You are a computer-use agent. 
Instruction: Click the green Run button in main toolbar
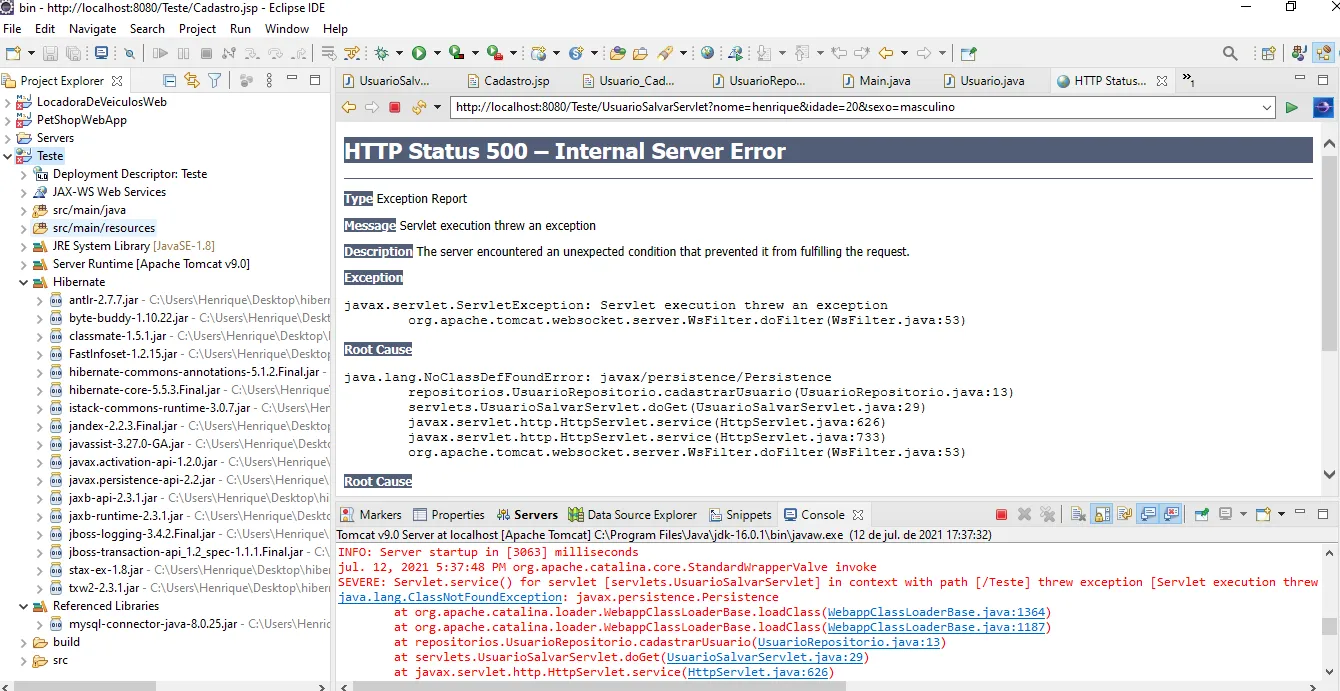click(x=419, y=53)
